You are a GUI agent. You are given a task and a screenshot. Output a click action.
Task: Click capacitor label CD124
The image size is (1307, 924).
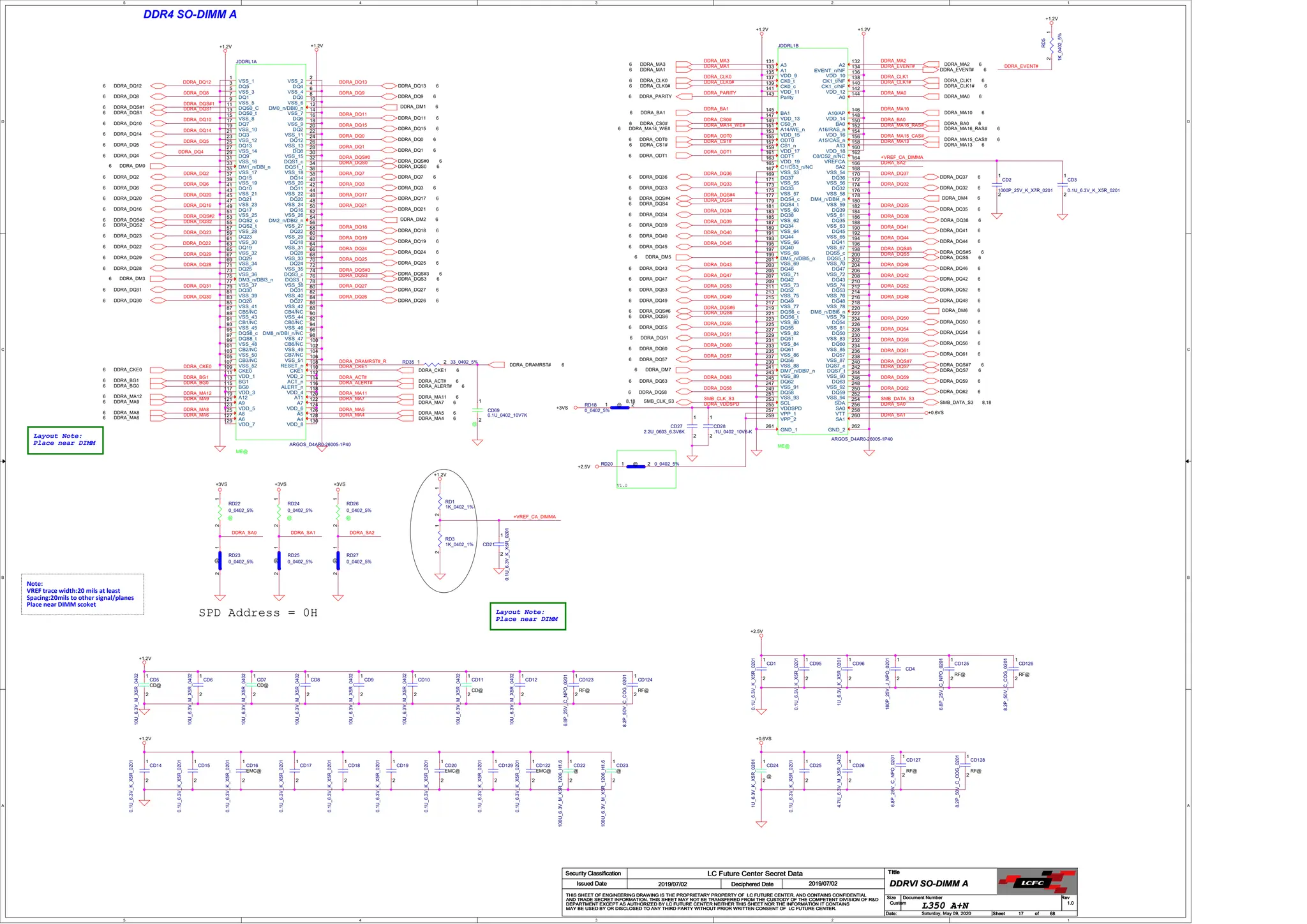pos(645,680)
